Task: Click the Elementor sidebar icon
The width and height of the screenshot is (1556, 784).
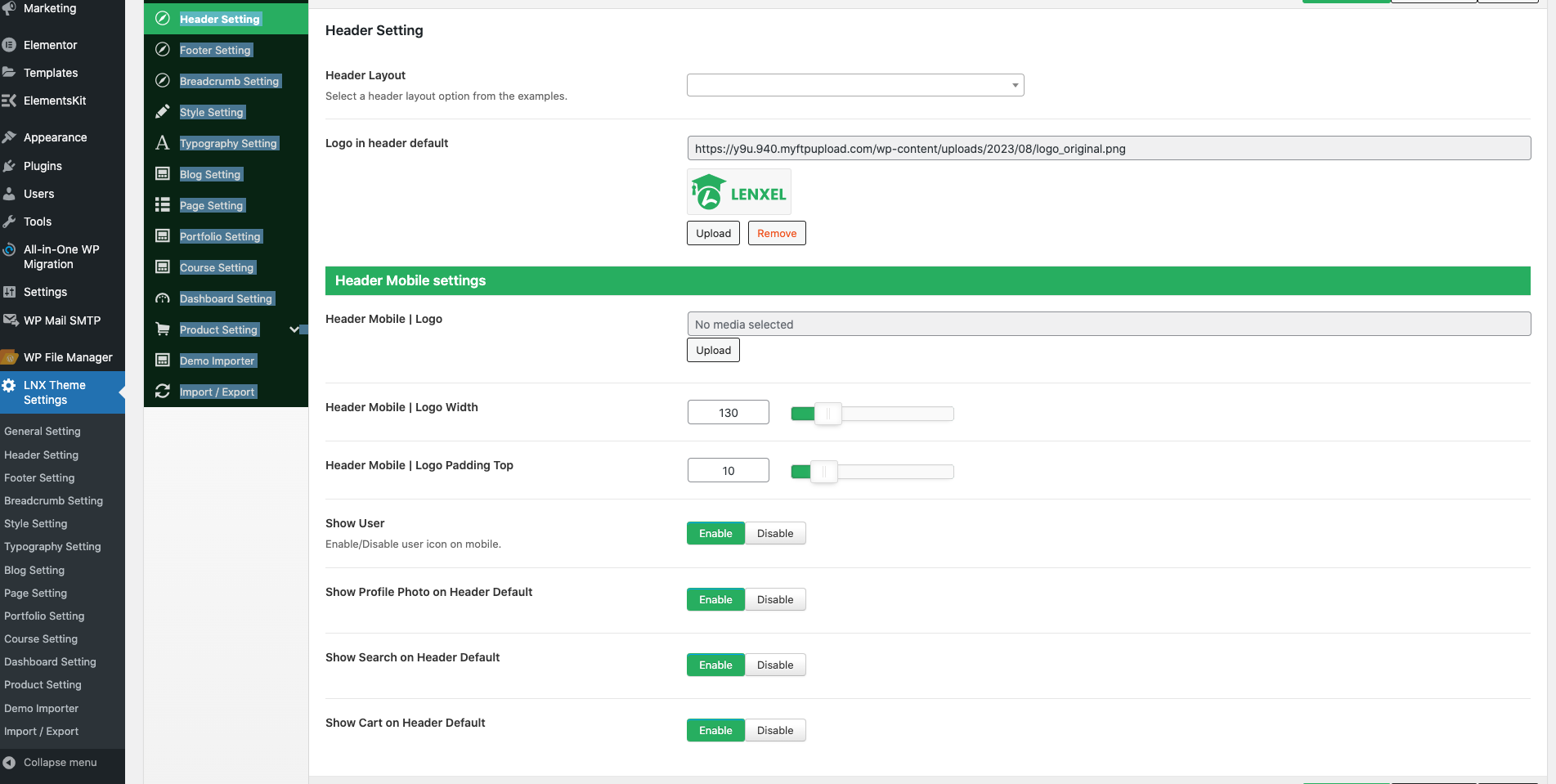Action: coord(9,45)
